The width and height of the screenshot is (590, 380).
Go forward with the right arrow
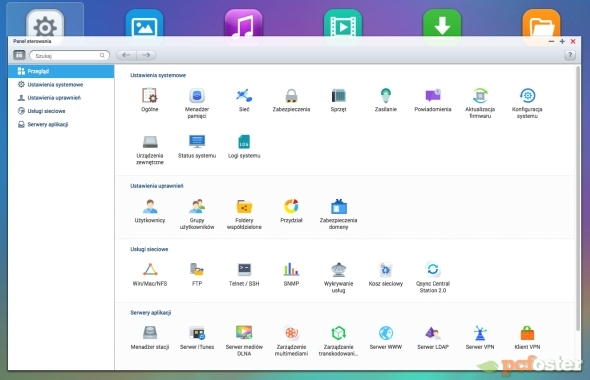pyautogui.click(x=146, y=55)
